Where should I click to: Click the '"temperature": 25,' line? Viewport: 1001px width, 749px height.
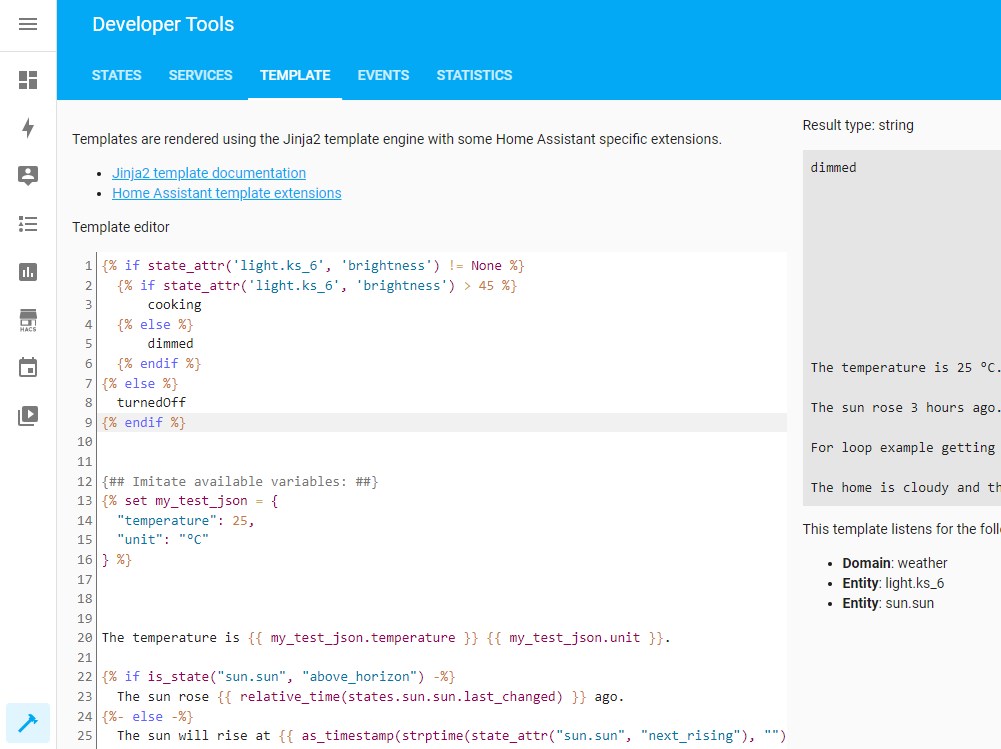tap(186, 520)
